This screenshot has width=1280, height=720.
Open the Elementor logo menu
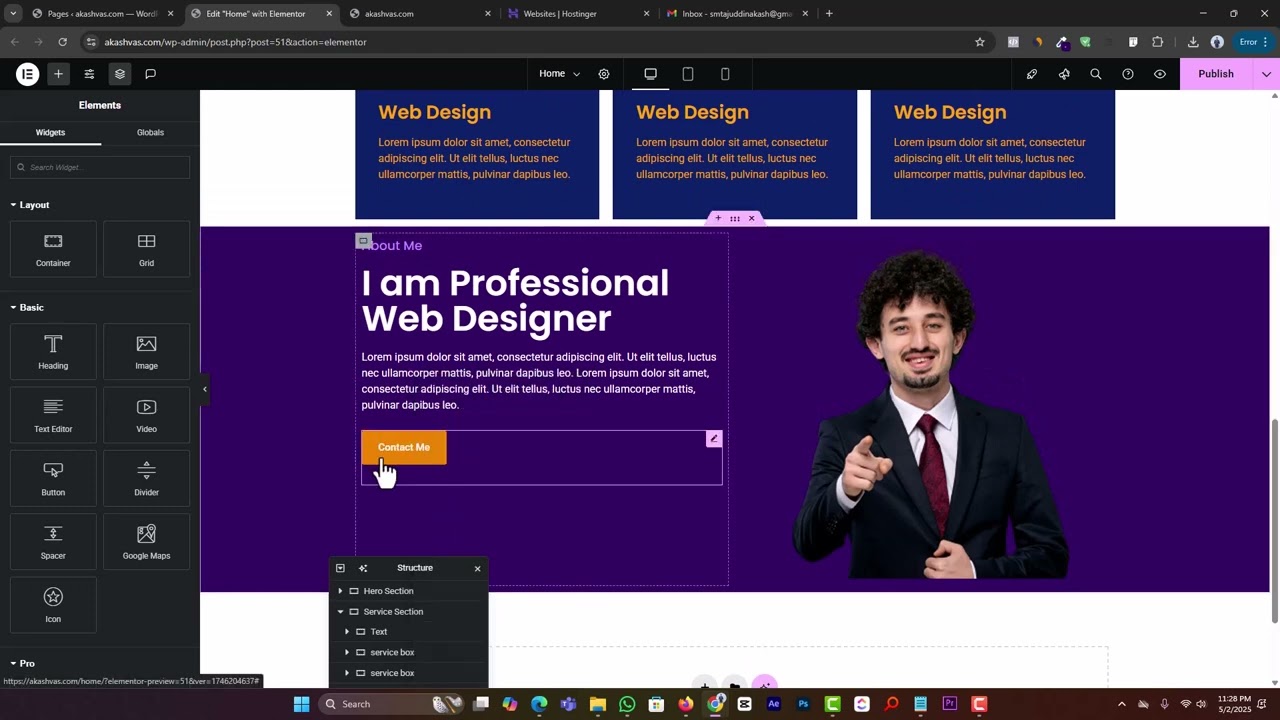pyautogui.click(x=28, y=74)
